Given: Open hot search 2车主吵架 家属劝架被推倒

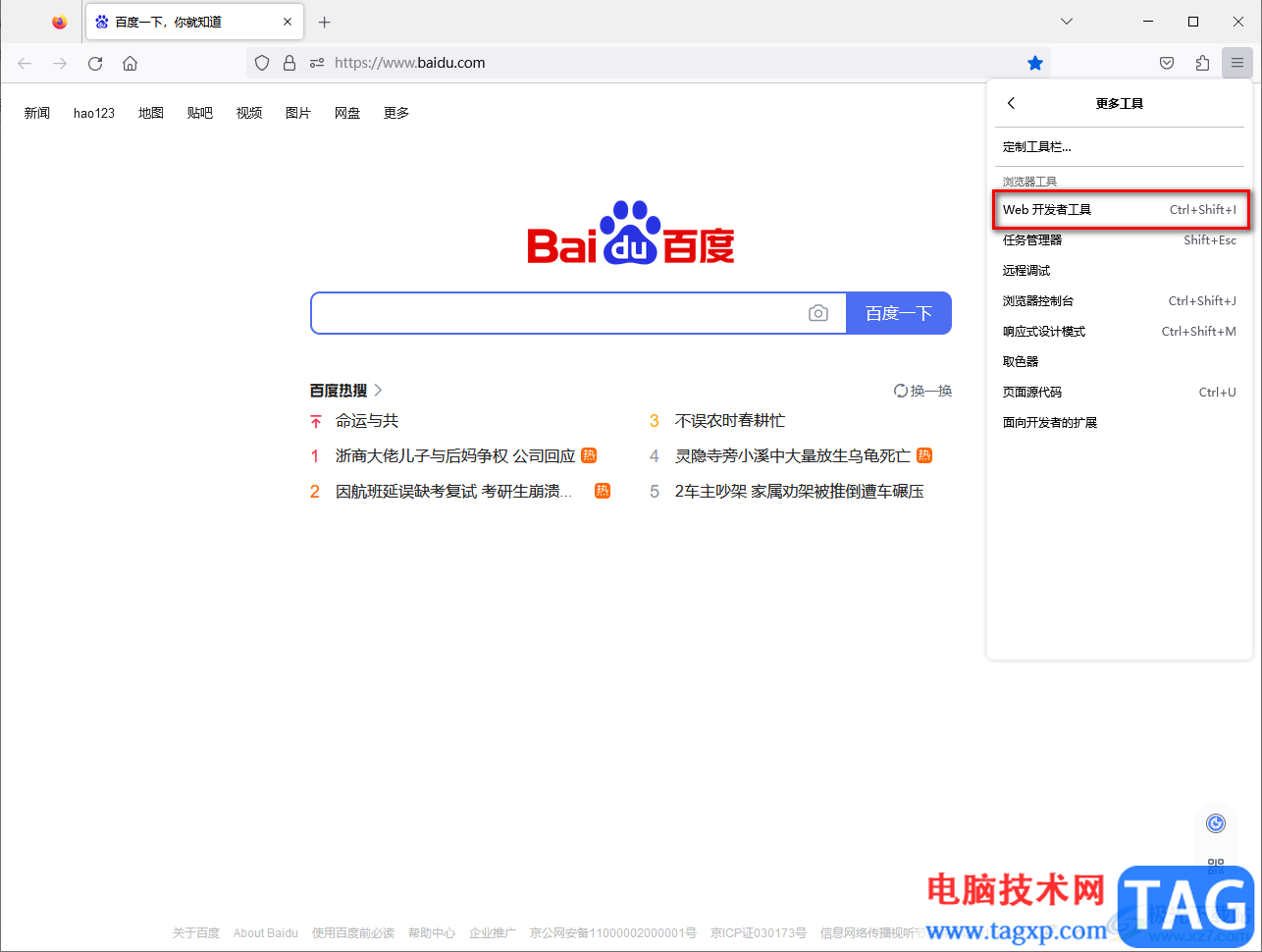Looking at the screenshot, I should (x=800, y=492).
